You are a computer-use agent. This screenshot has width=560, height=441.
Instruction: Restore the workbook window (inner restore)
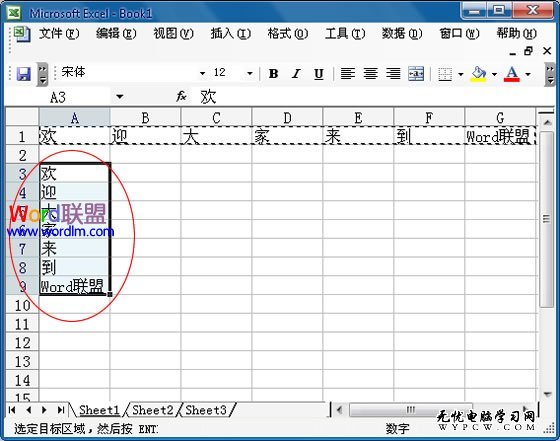(x=529, y=51)
